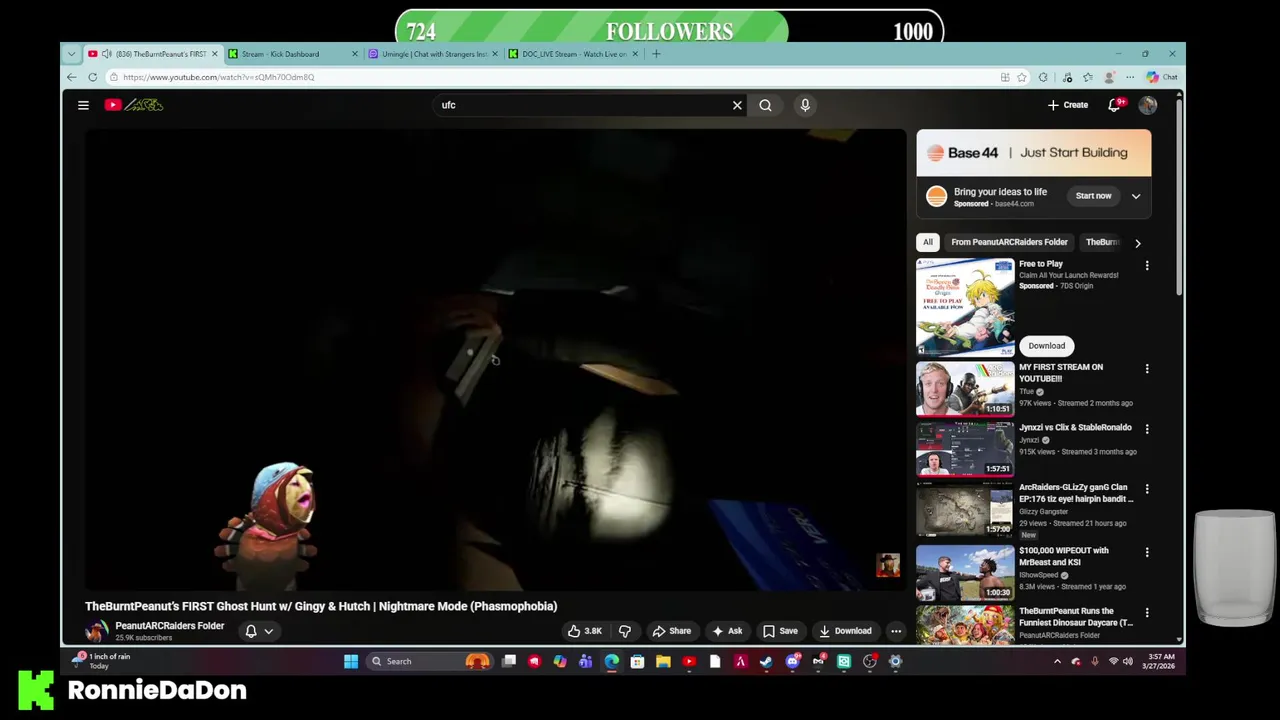
Task: Go to YouTube home via logo
Action: click(133, 105)
